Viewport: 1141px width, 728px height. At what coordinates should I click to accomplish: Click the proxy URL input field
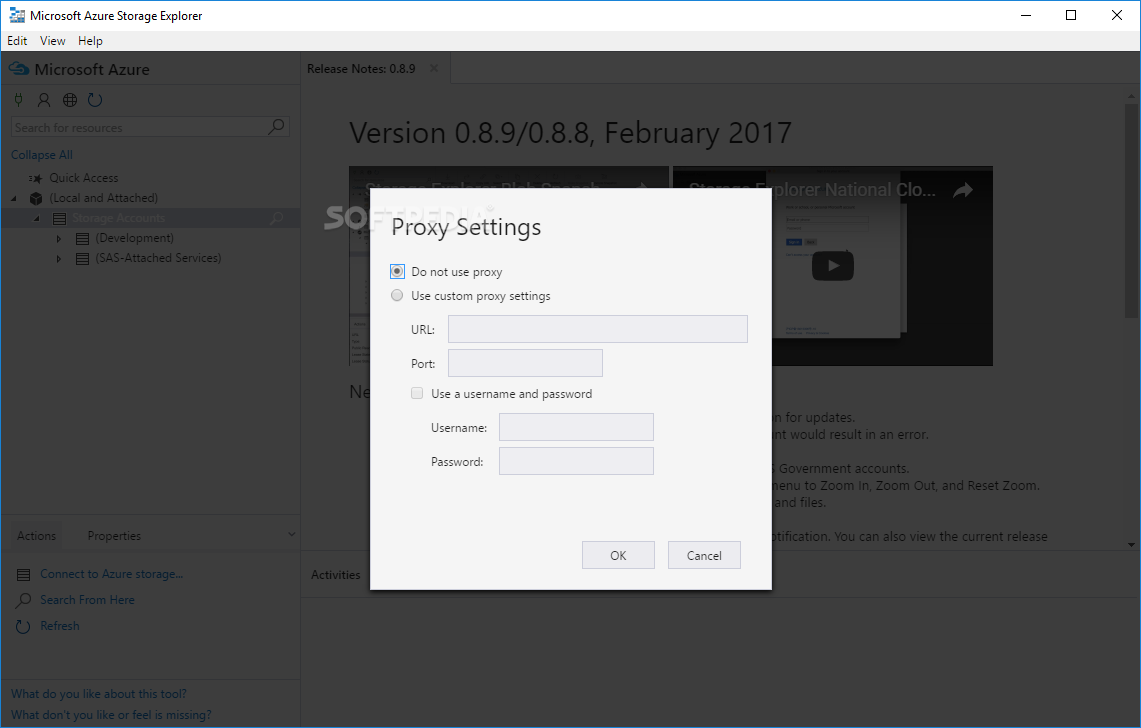(x=597, y=329)
